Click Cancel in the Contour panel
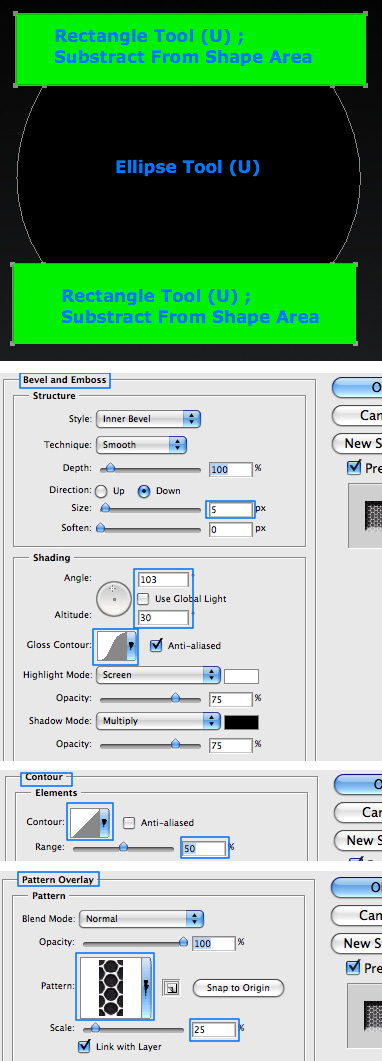382x1061 pixels. click(x=357, y=812)
